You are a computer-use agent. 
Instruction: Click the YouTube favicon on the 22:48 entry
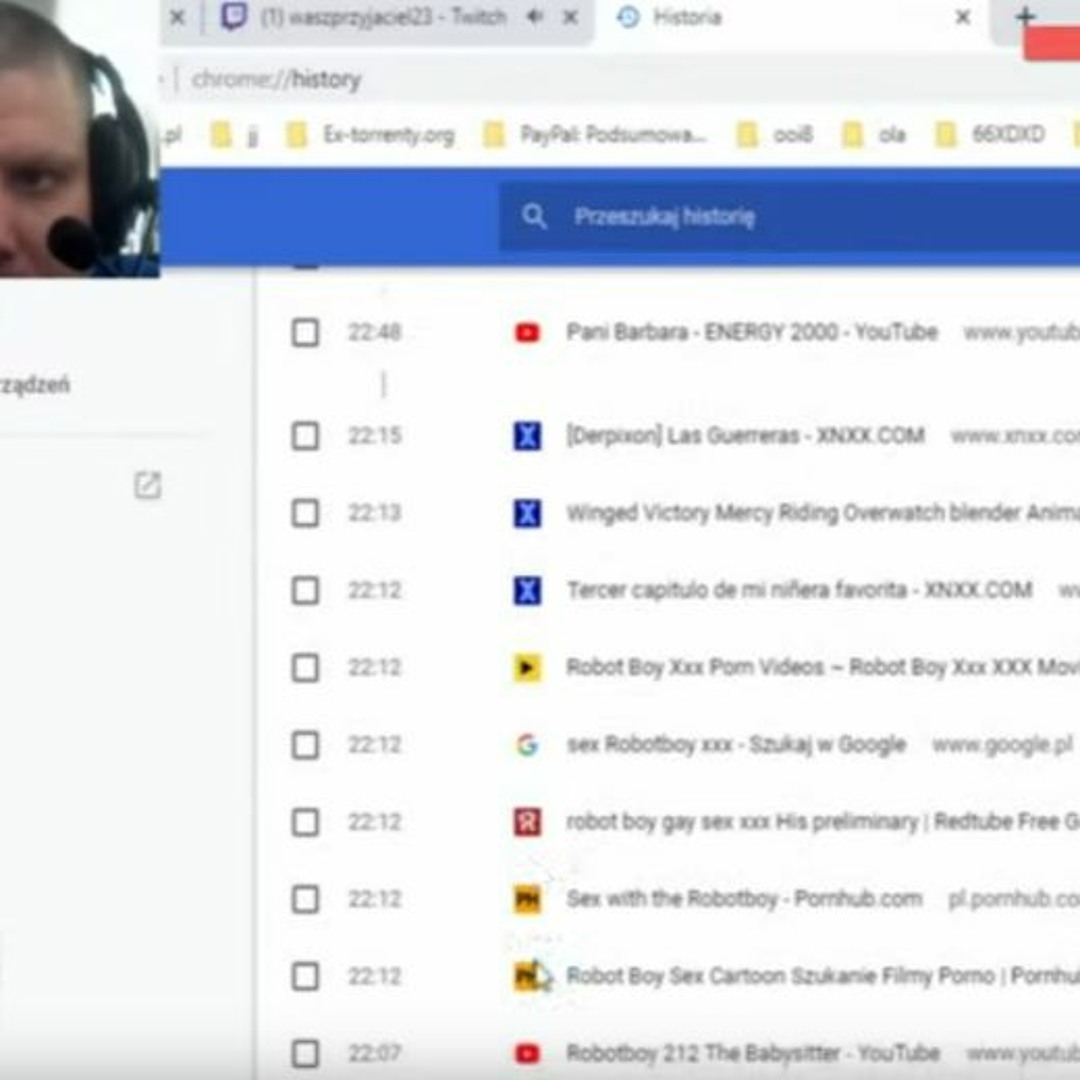527,333
